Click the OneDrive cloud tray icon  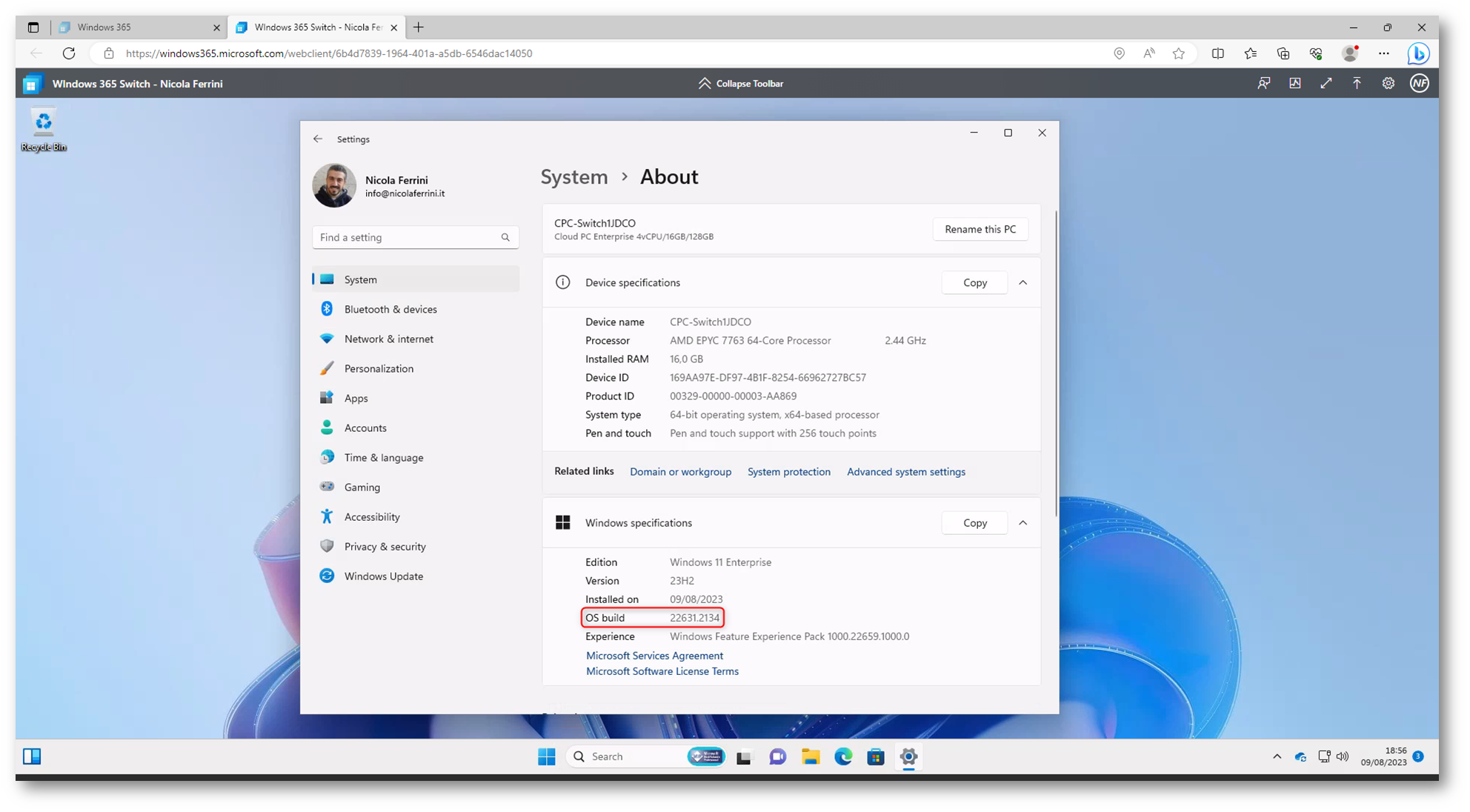1300,756
